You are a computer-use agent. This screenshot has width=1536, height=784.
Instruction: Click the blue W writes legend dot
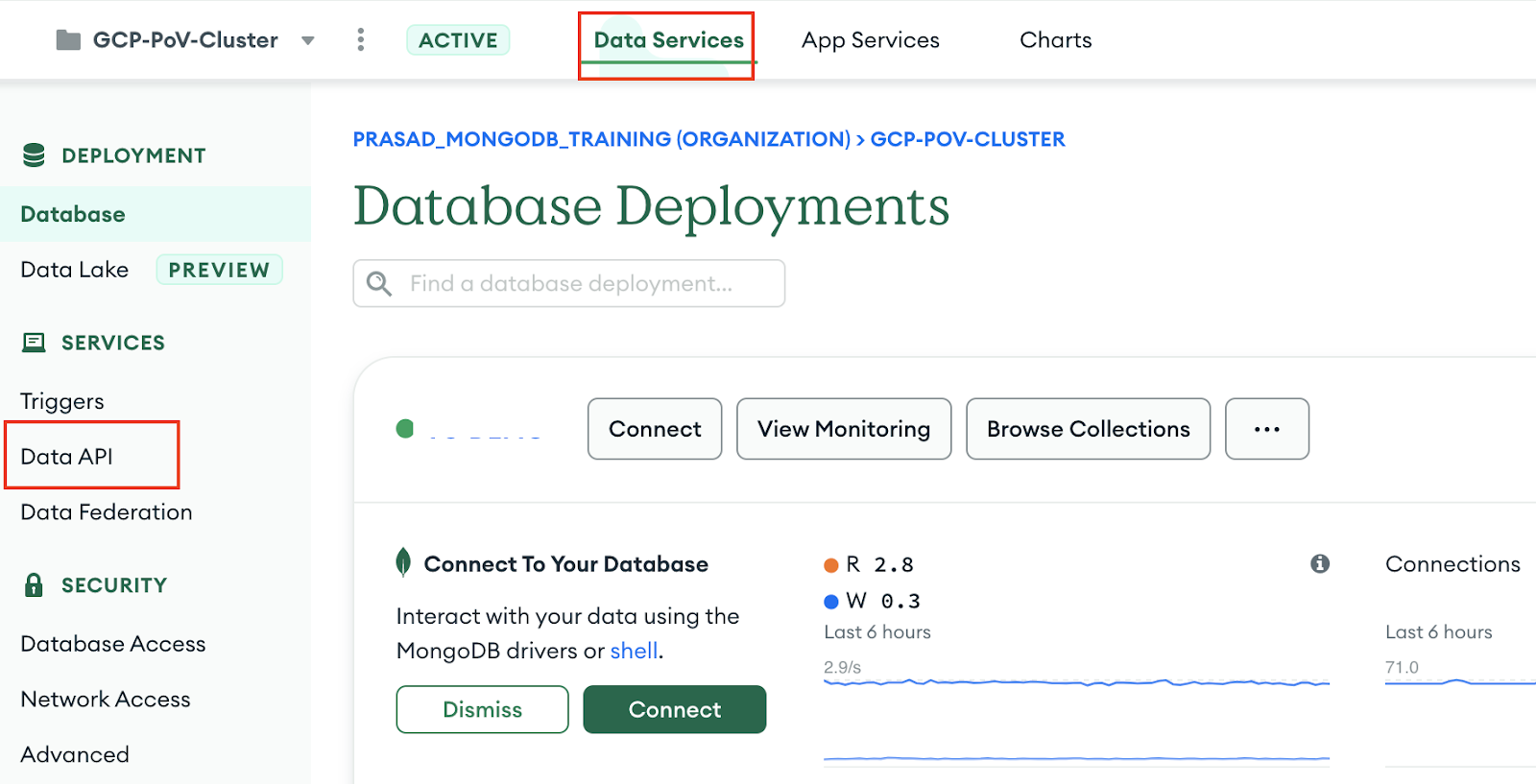point(831,602)
